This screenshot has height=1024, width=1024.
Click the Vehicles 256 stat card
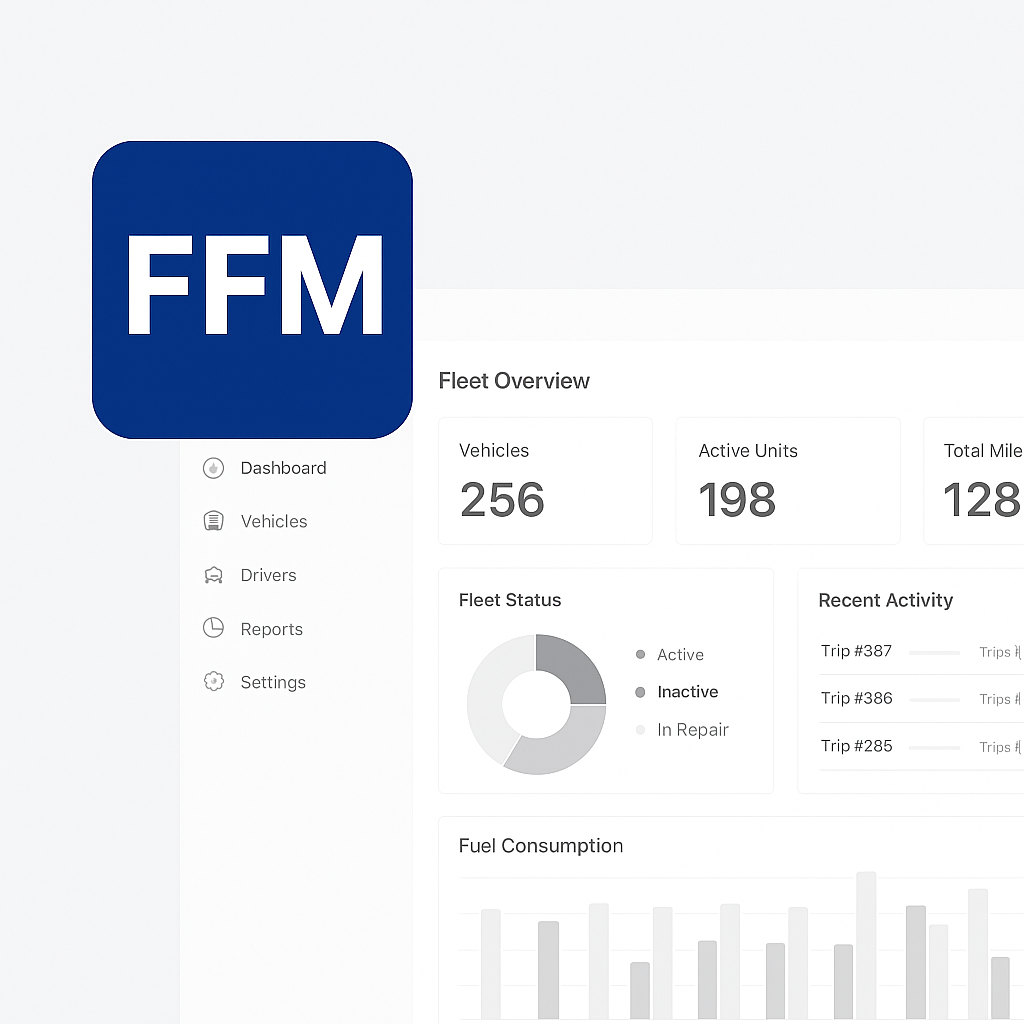[545, 481]
